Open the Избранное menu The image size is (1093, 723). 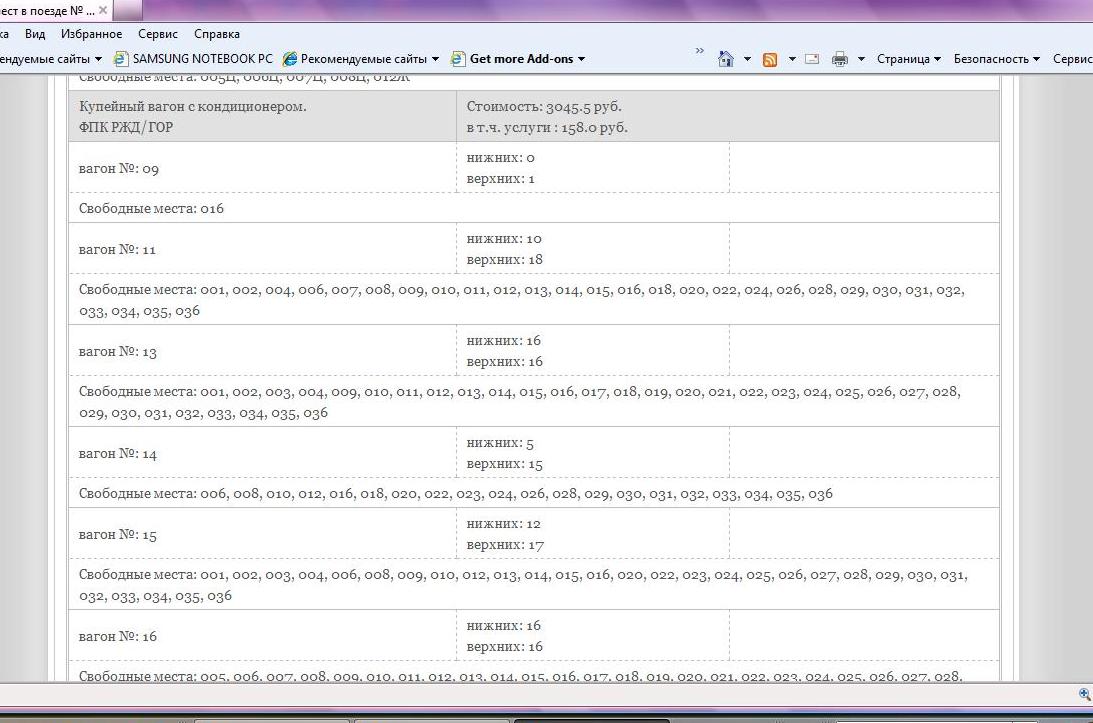point(91,34)
